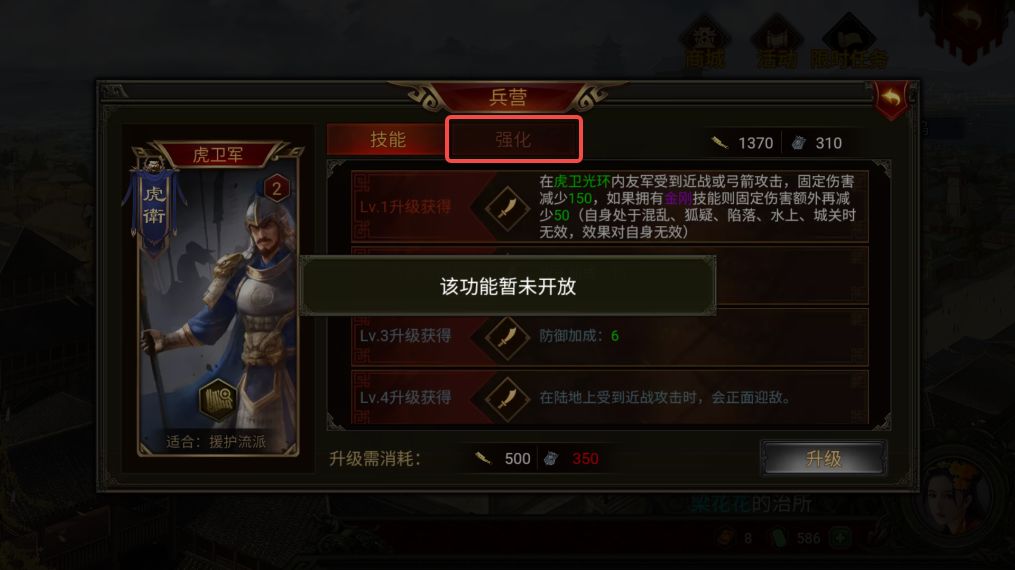Select the Lv.3升级获得 skill row

coord(610,336)
